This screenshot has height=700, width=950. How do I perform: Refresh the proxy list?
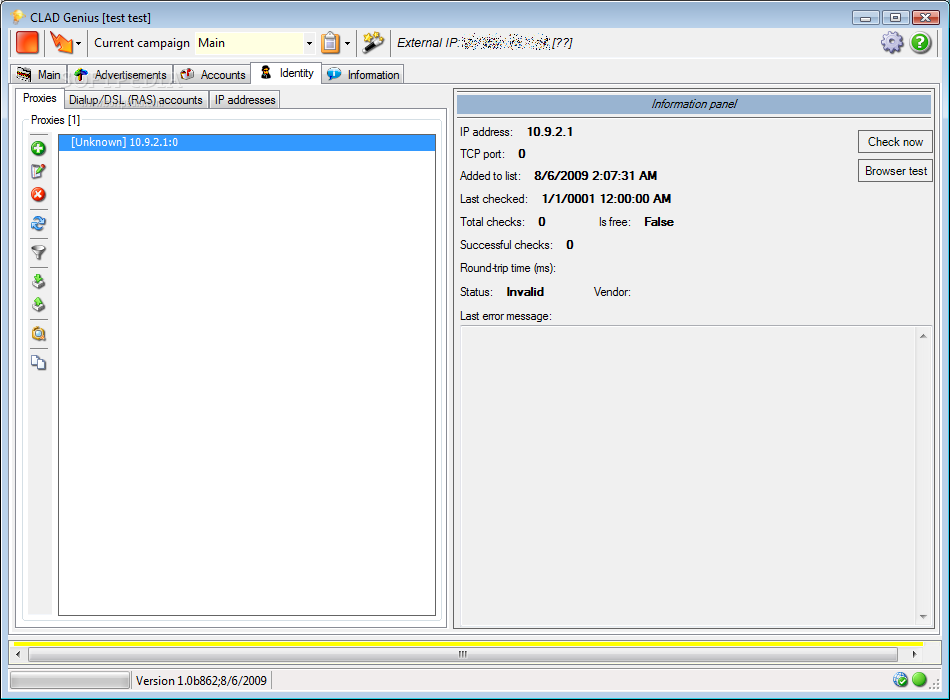[x=38, y=224]
